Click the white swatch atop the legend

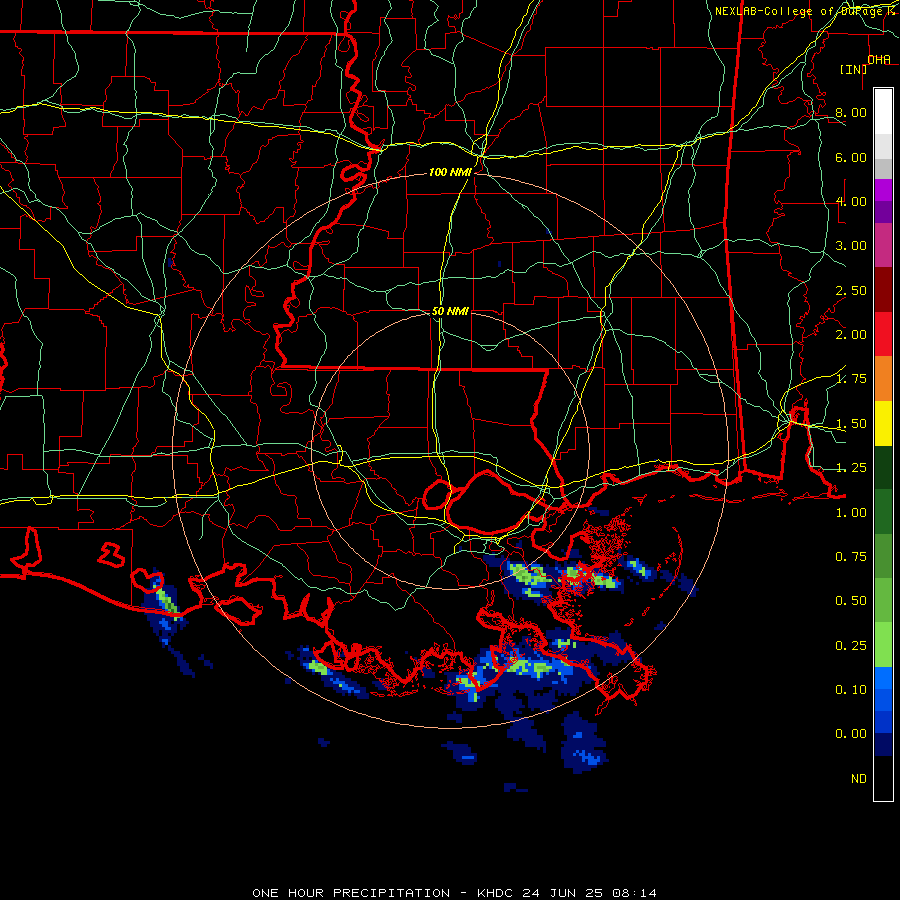(883, 111)
